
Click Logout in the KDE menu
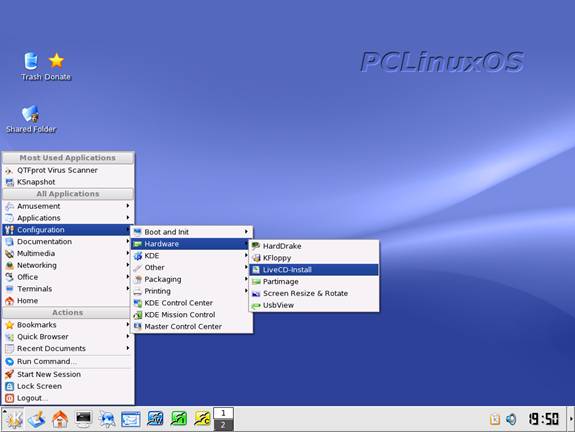68,398
